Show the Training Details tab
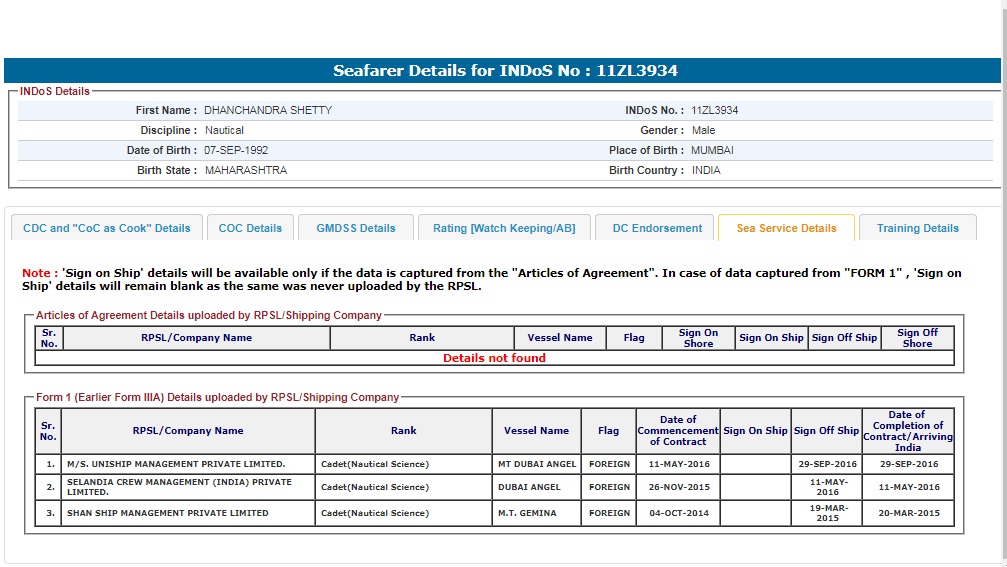Viewport: 1007px width, 567px height. (917, 228)
